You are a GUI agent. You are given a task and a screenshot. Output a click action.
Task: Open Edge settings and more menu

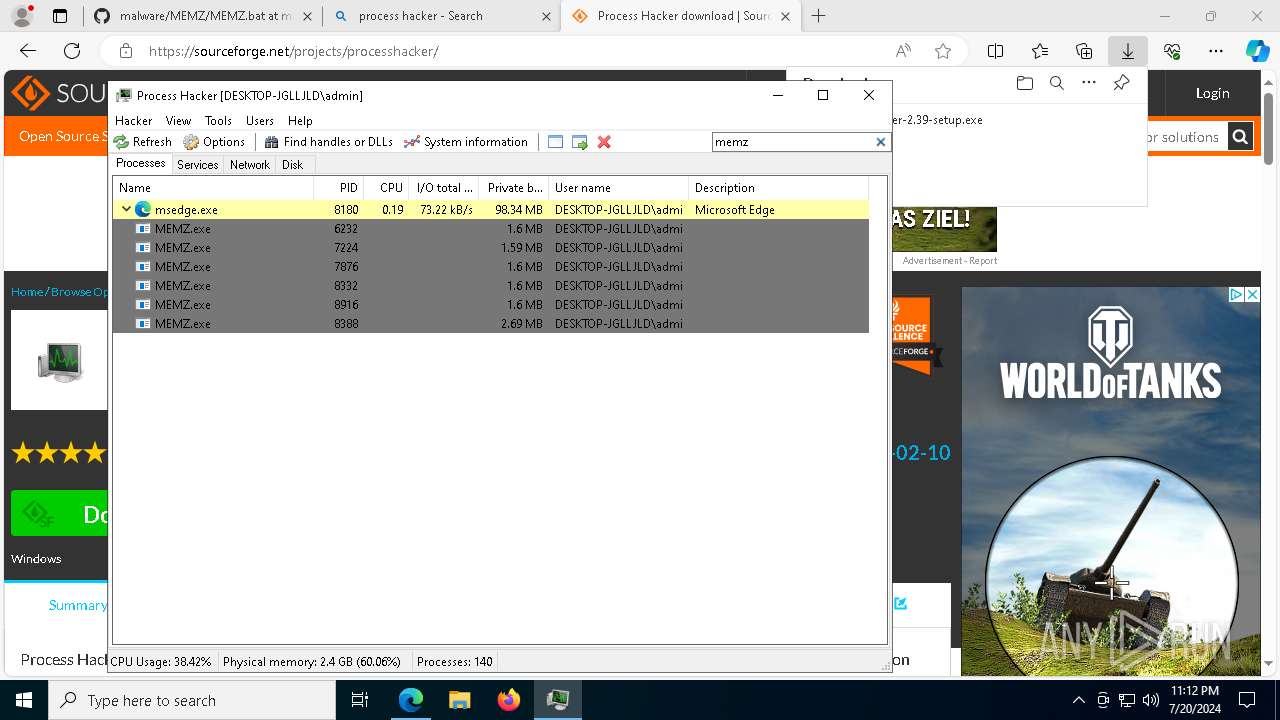pyautogui.click(x=1216, y=51)
